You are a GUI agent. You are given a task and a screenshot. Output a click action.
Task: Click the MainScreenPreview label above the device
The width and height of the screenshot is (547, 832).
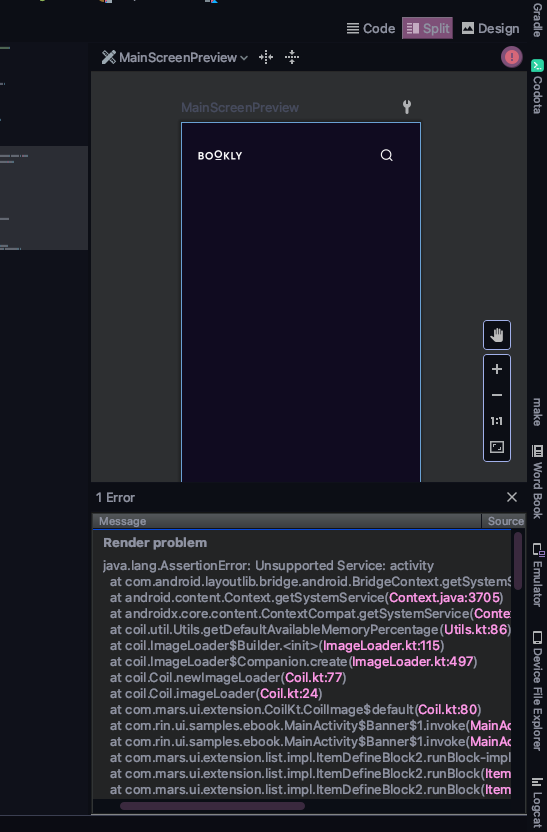240,108
